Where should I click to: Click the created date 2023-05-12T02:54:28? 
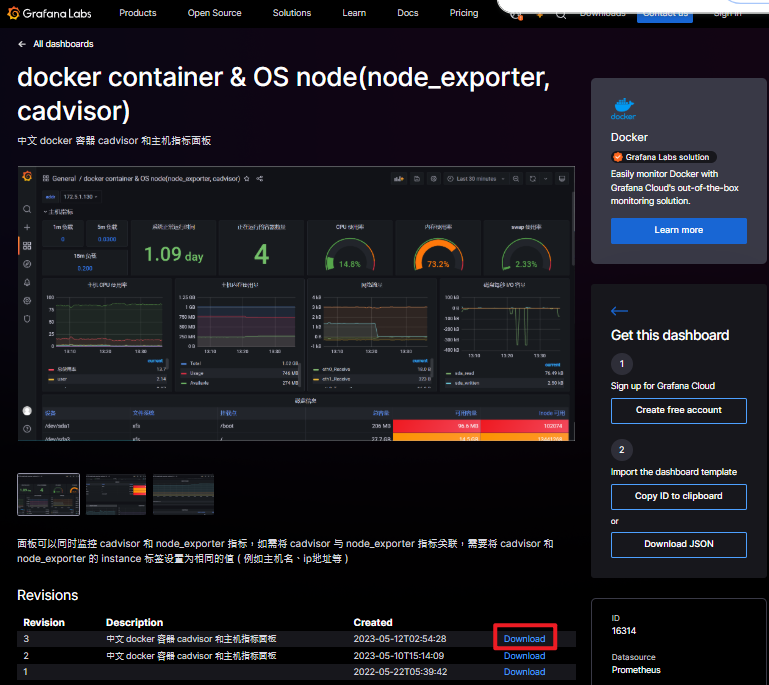(400, 639)
